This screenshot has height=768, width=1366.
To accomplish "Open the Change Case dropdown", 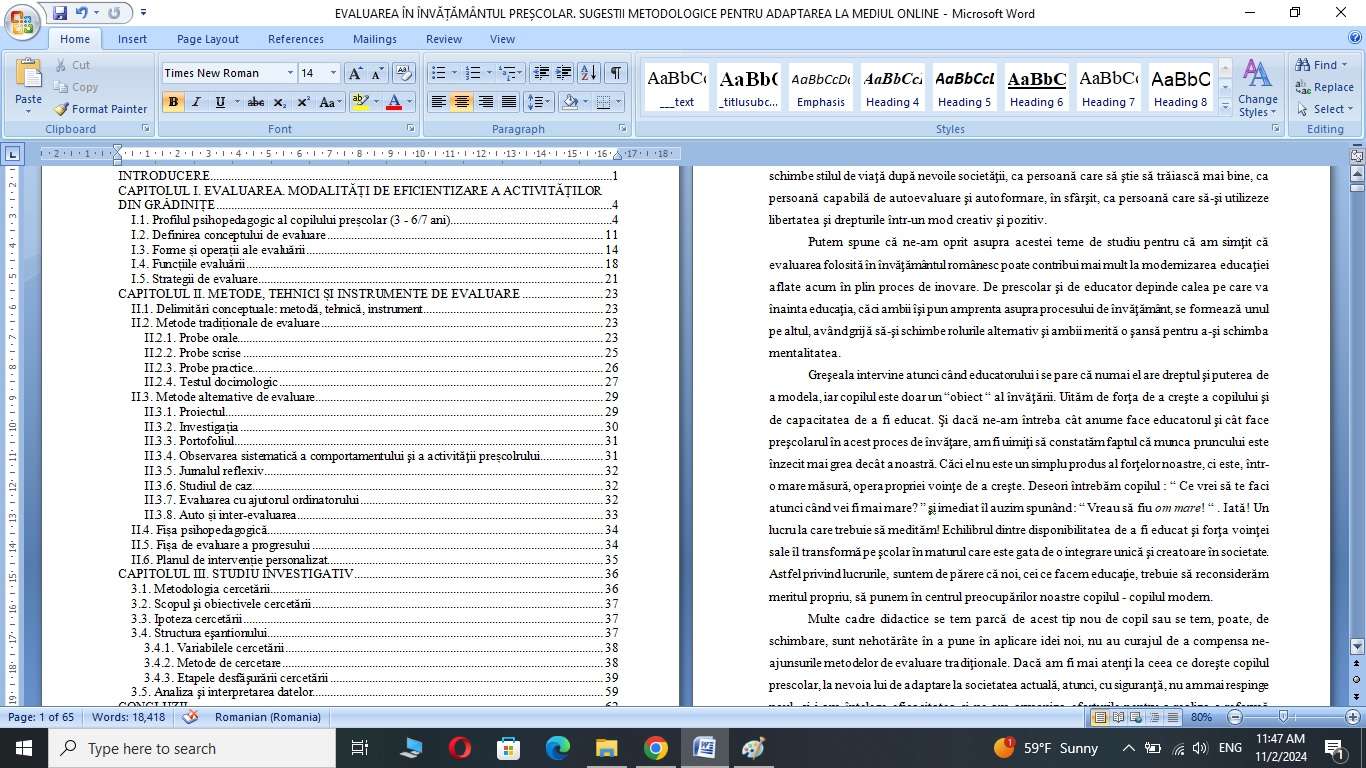I will (x=332, y=102).
